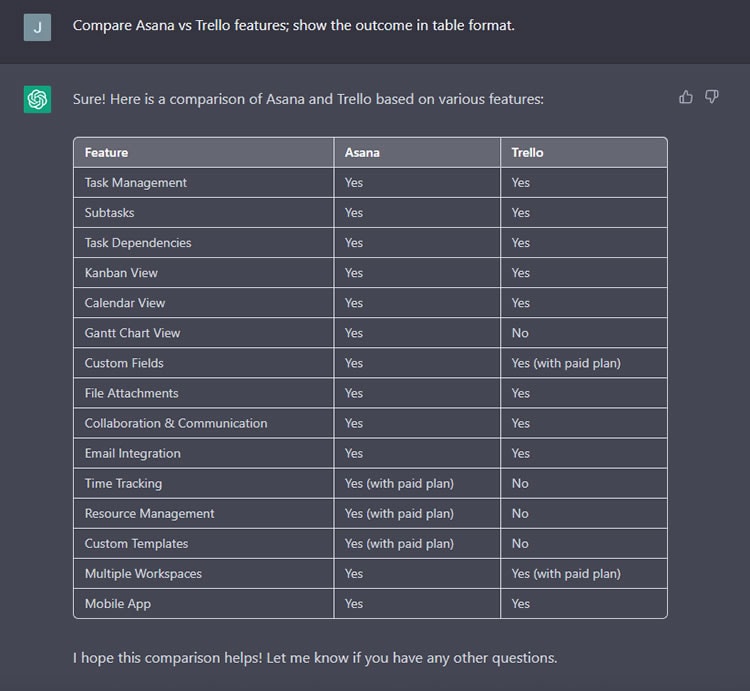This screenshot has height=691, width=750.
Task: Click Asana's 'Yes' for Gantt Chart View
Action: pos(354,333)
